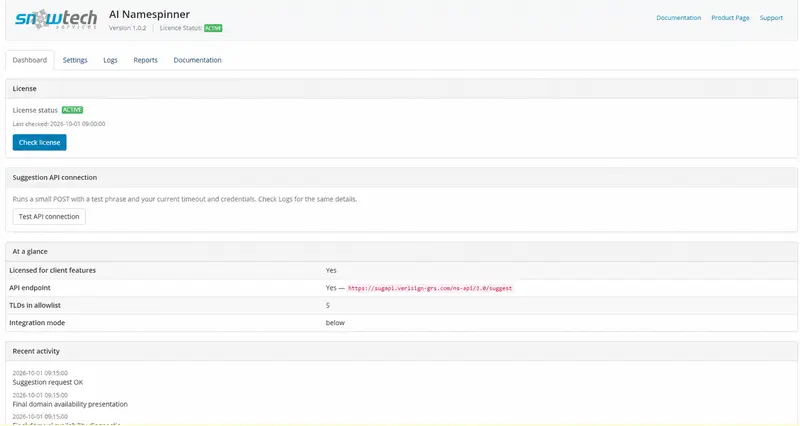Click Version 1.0.2 text
Screen dimensions: 800x426
[128, 28]
